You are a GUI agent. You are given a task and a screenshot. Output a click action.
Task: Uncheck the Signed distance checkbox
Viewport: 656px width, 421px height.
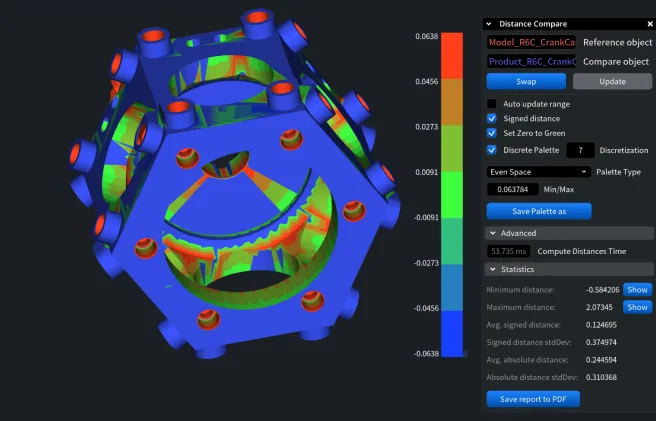492,118
